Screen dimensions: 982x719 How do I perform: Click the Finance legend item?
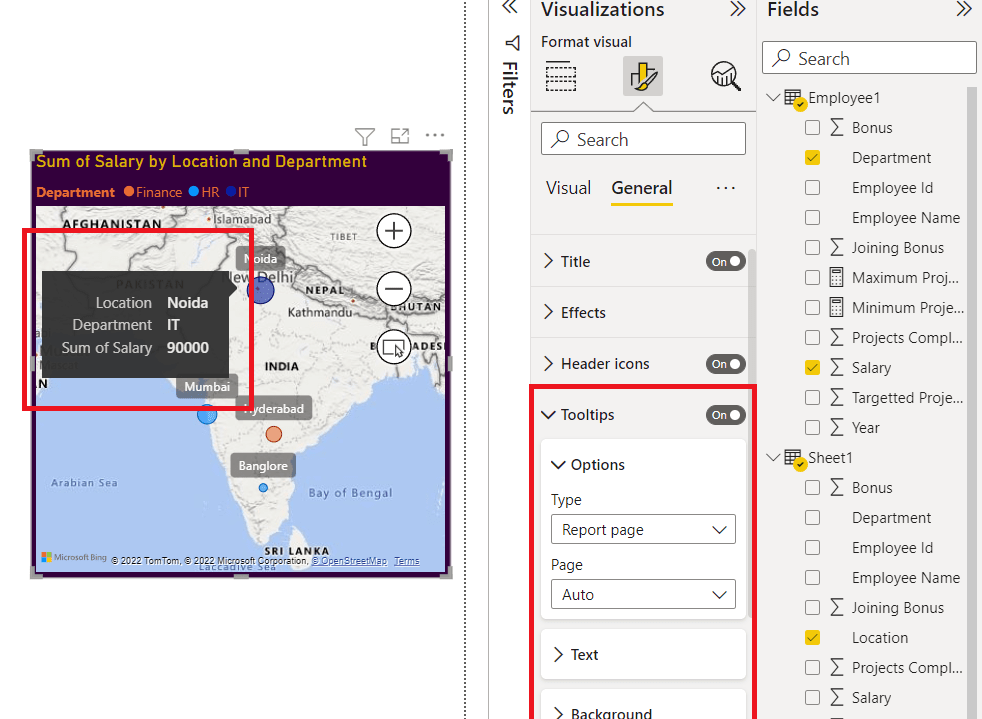tap(153, 192)
